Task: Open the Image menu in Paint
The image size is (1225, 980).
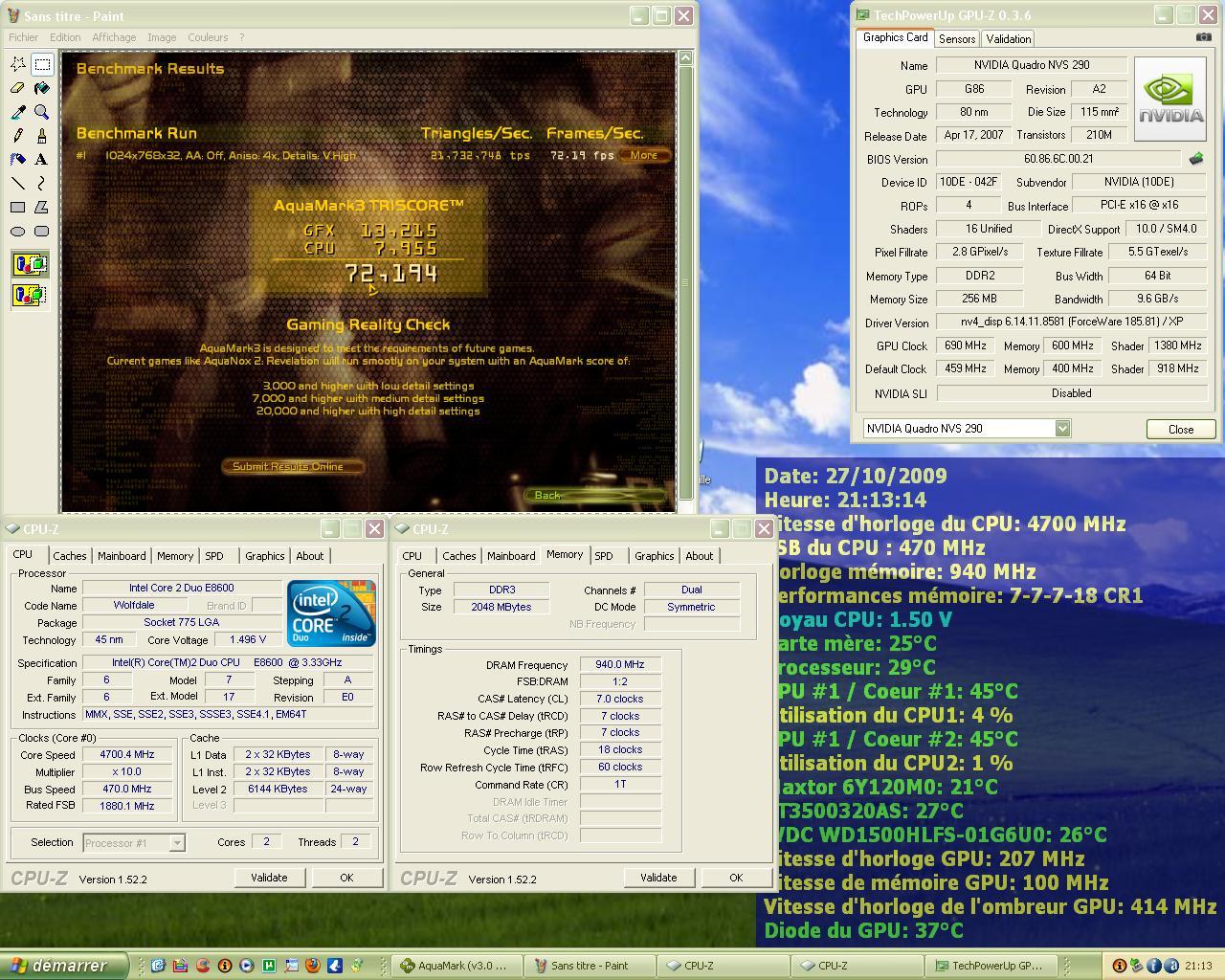Action: tap(162, 37)
